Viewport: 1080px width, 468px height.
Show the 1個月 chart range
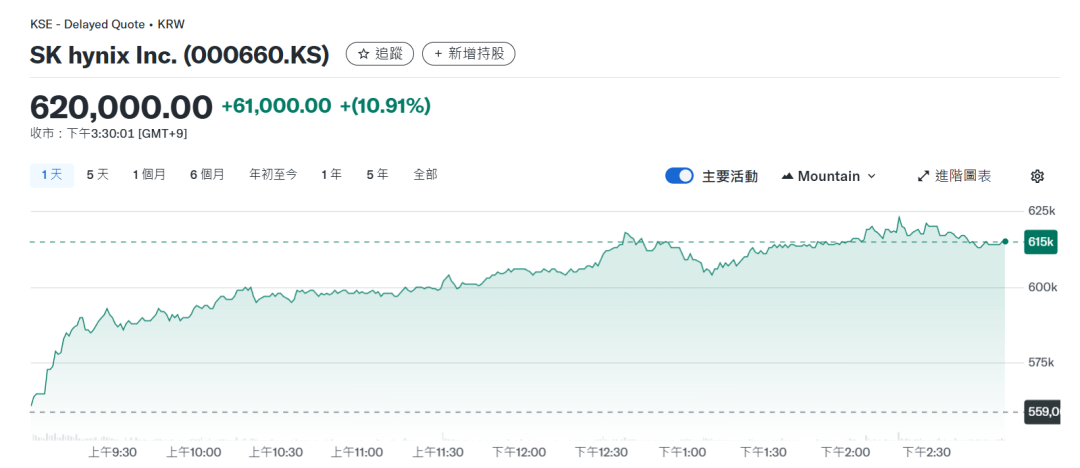pyautogui.click(x=149, y=175)
